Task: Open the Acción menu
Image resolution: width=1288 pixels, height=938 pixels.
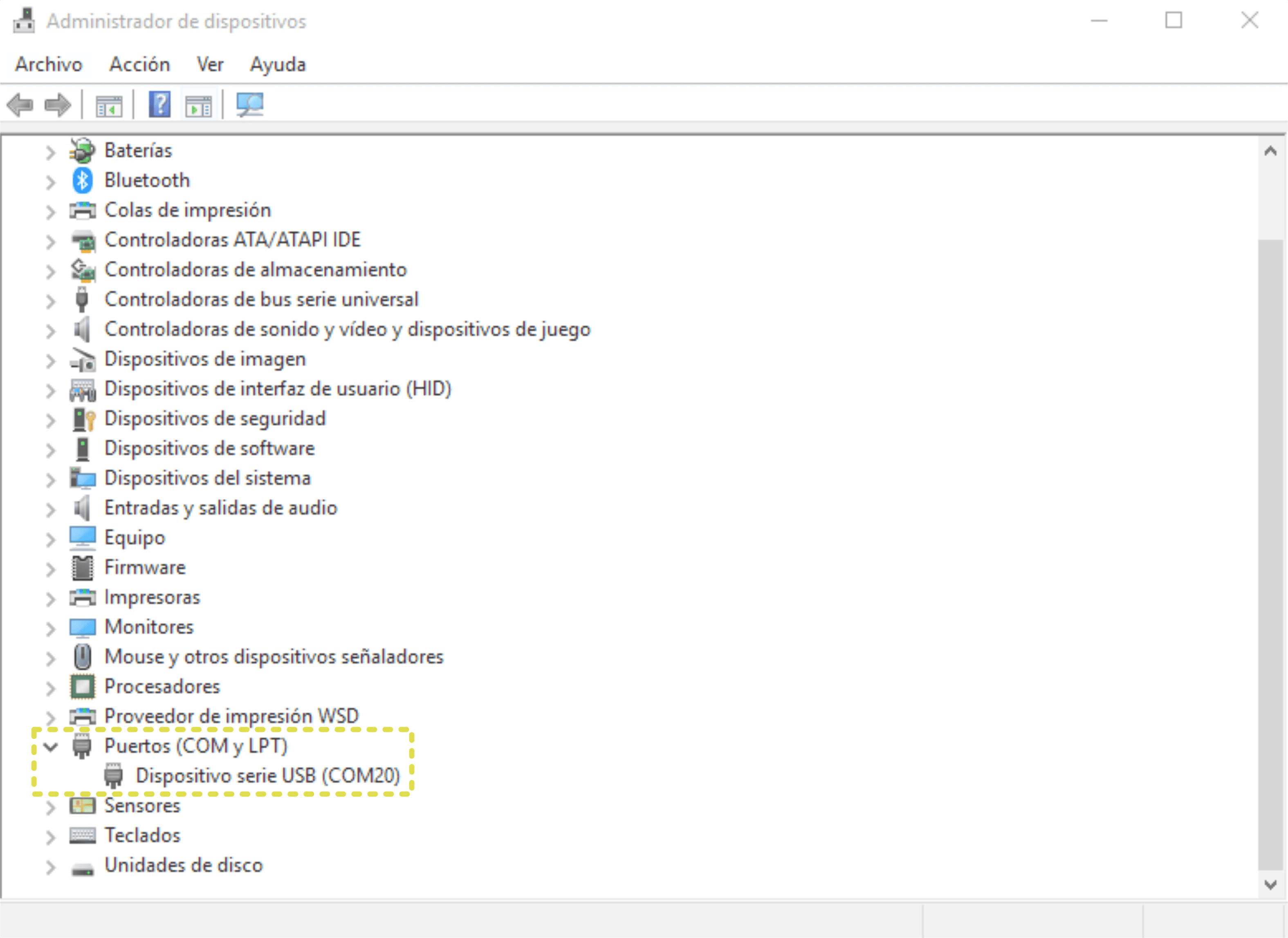Action: pos(140,64)
